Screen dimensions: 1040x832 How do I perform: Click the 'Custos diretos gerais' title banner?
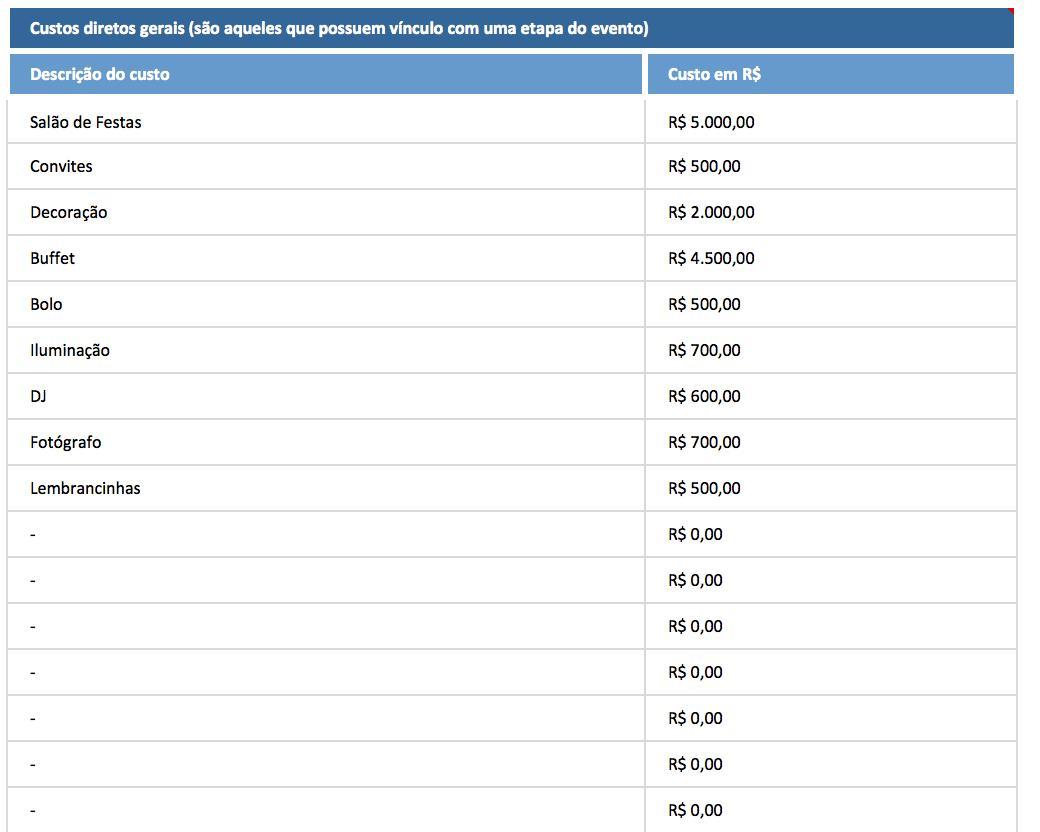[x=510, y=28]
